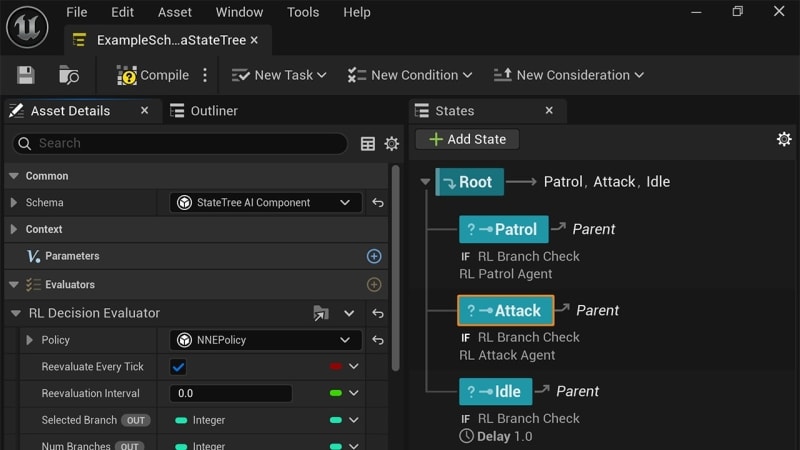
Task: Open the New Condition dropdown
Action: click(410, 75)
